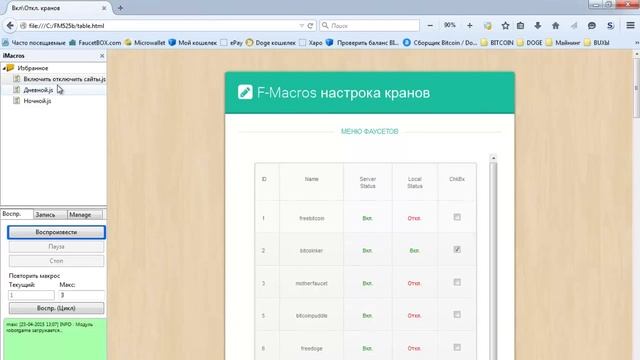Open the Xapo bookmark
This screenshot has width=640, height=360.
pos(311,42)
